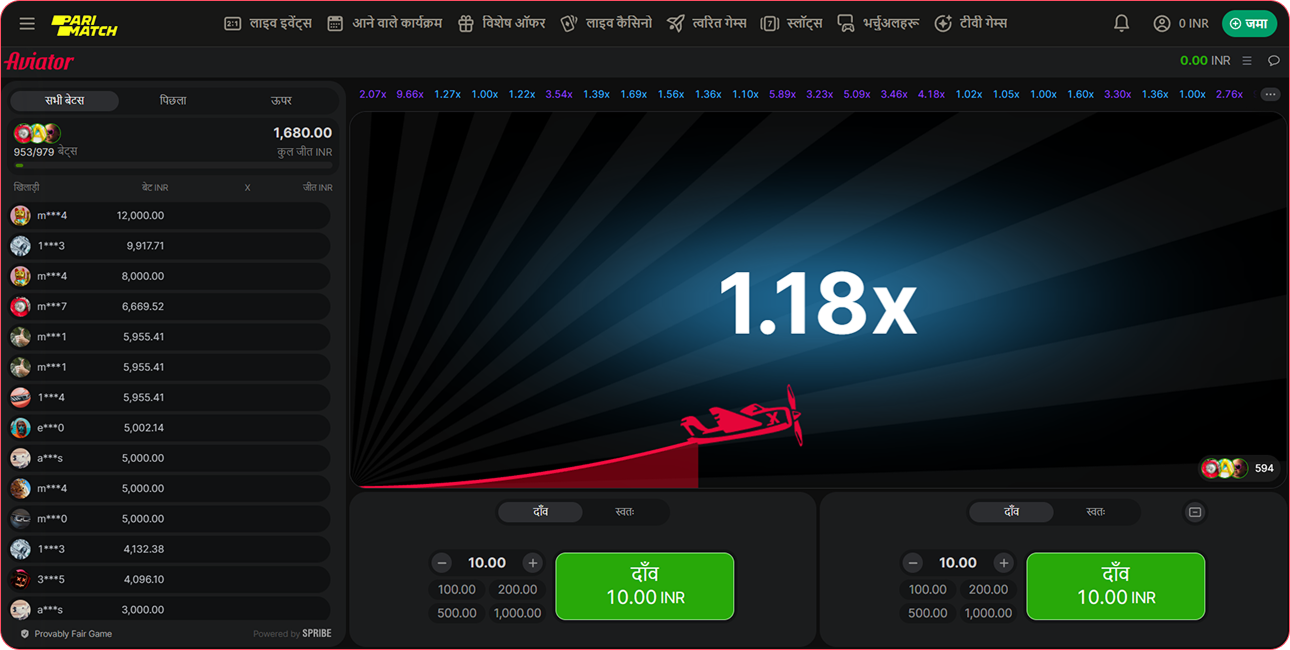This screenshot has height=650, width=1290.
Task: Click the green जमा deposit button
Action: 1249,23
